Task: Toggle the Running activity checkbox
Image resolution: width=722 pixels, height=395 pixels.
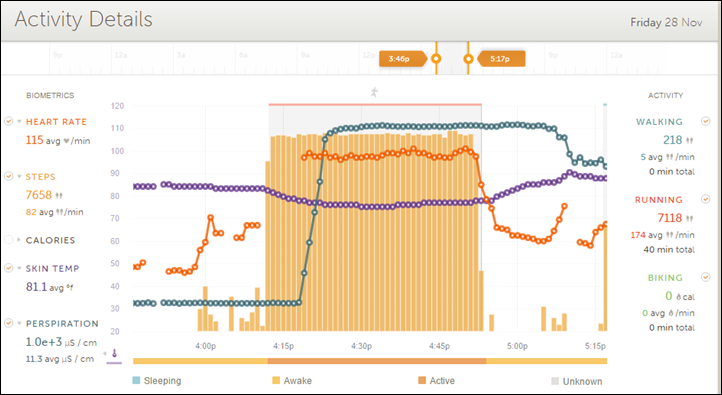Action: coord(705,199)
